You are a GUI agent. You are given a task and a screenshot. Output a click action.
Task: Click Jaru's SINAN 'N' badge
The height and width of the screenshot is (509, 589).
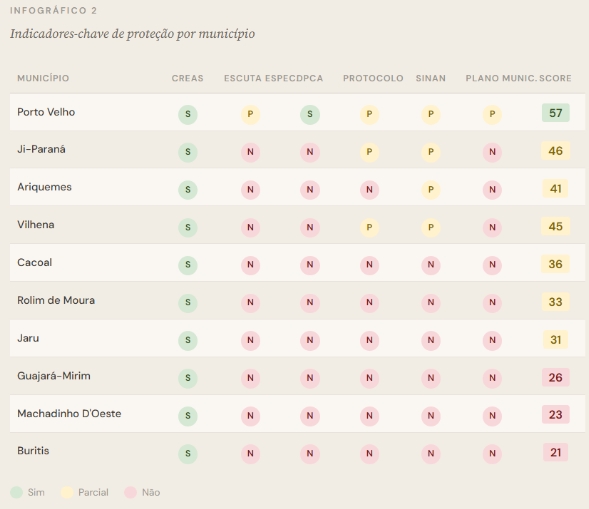(x=431, y=340)
